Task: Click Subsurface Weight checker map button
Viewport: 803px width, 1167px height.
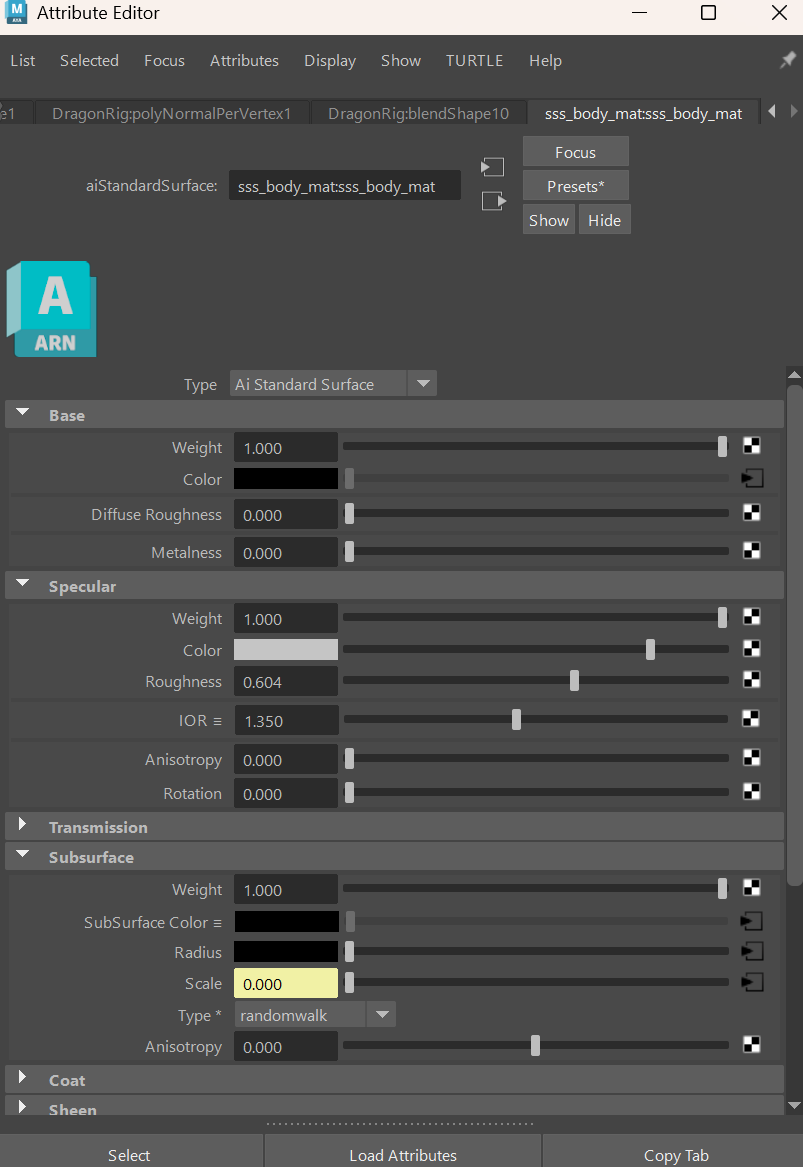Action: pyautogui.click(x=752, y=888)
